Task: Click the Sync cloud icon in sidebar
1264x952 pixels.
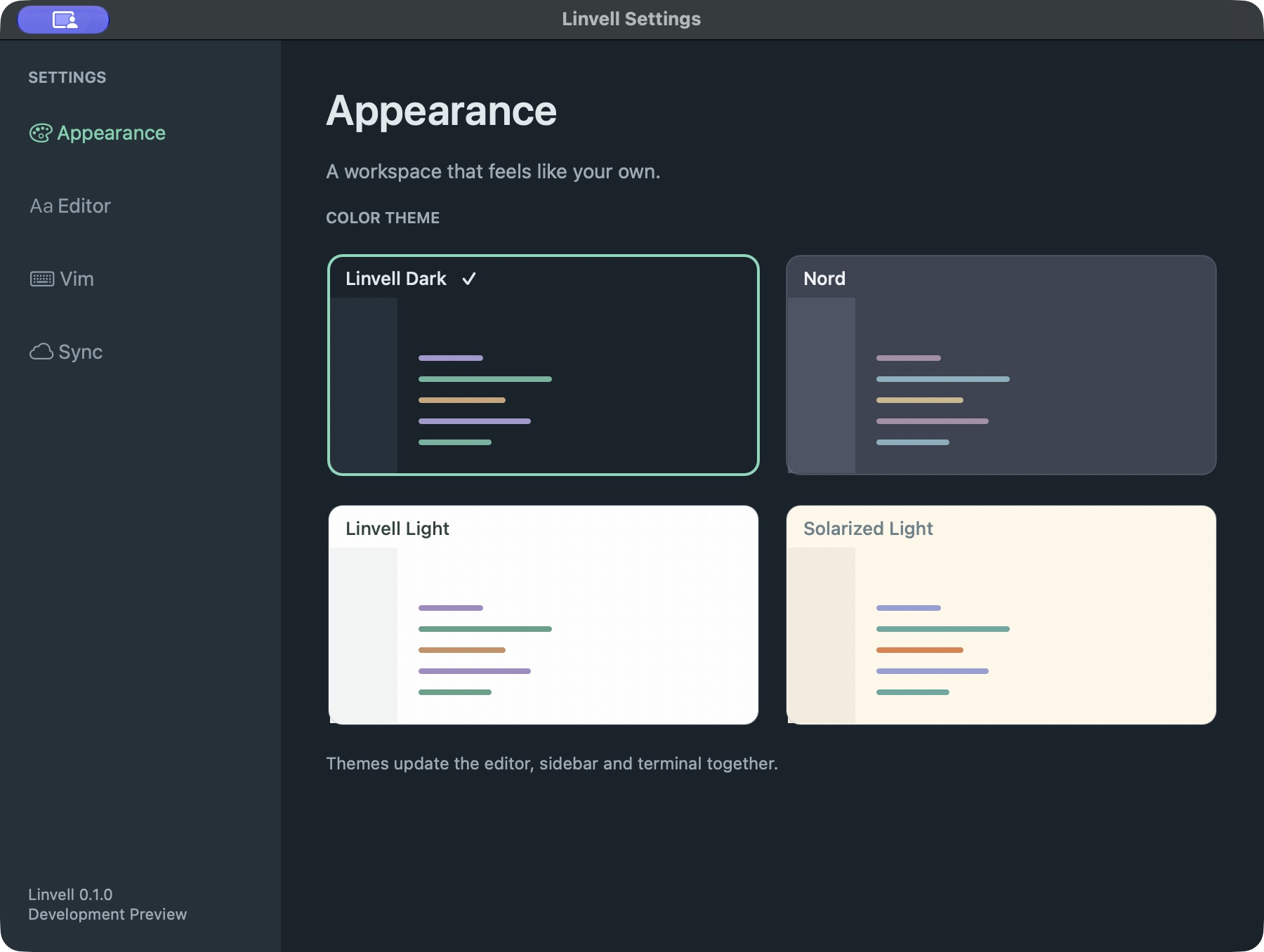Action: click(41, 352)
